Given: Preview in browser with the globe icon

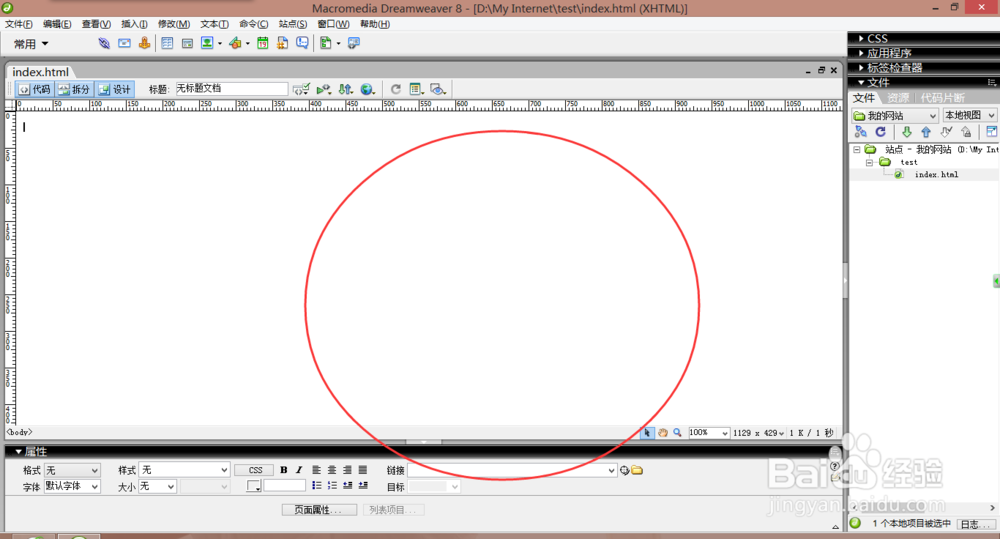Looking at the screenshot, I should [367, 89].
